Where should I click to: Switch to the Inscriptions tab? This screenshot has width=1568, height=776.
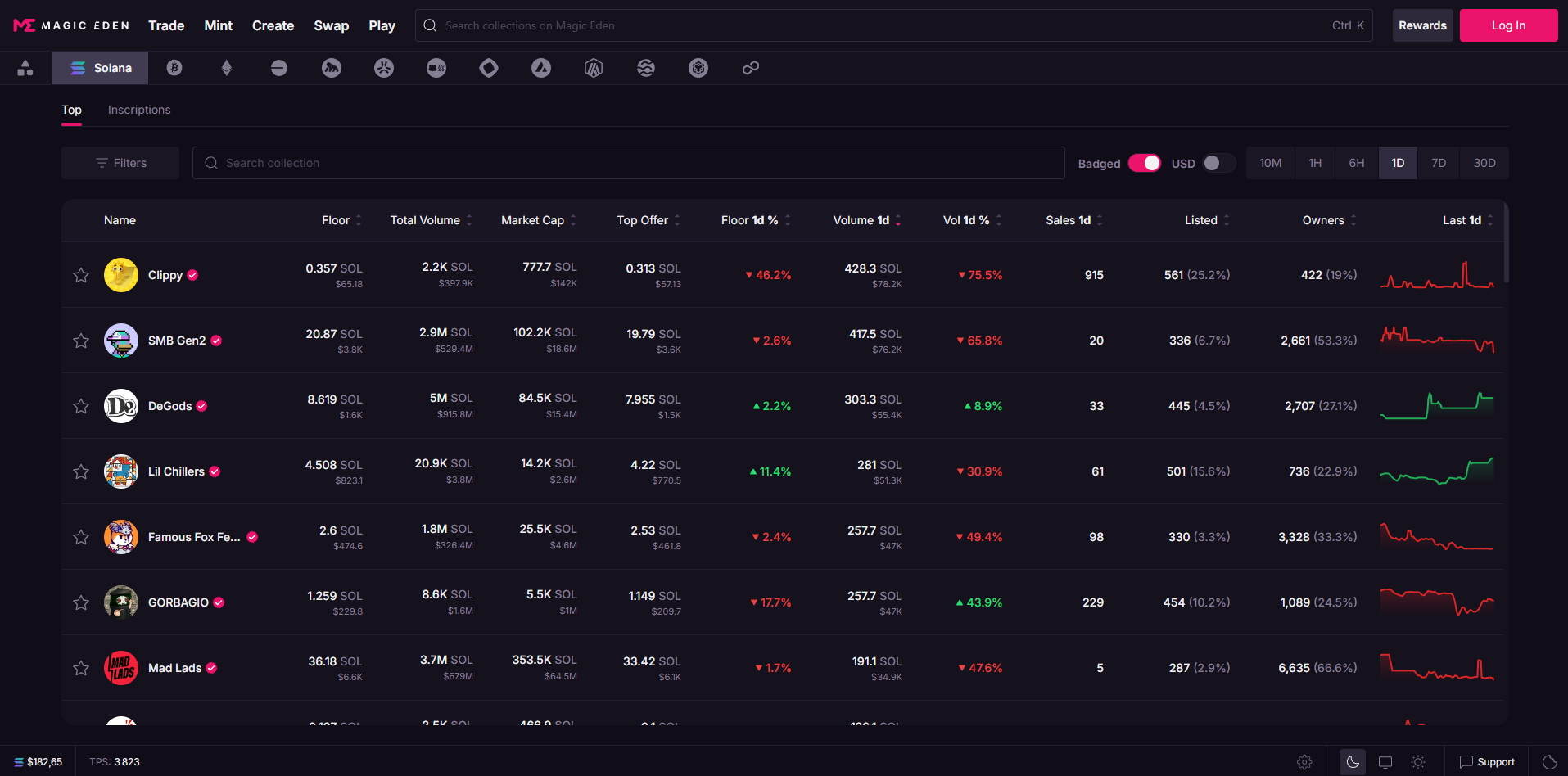[139, 110]
